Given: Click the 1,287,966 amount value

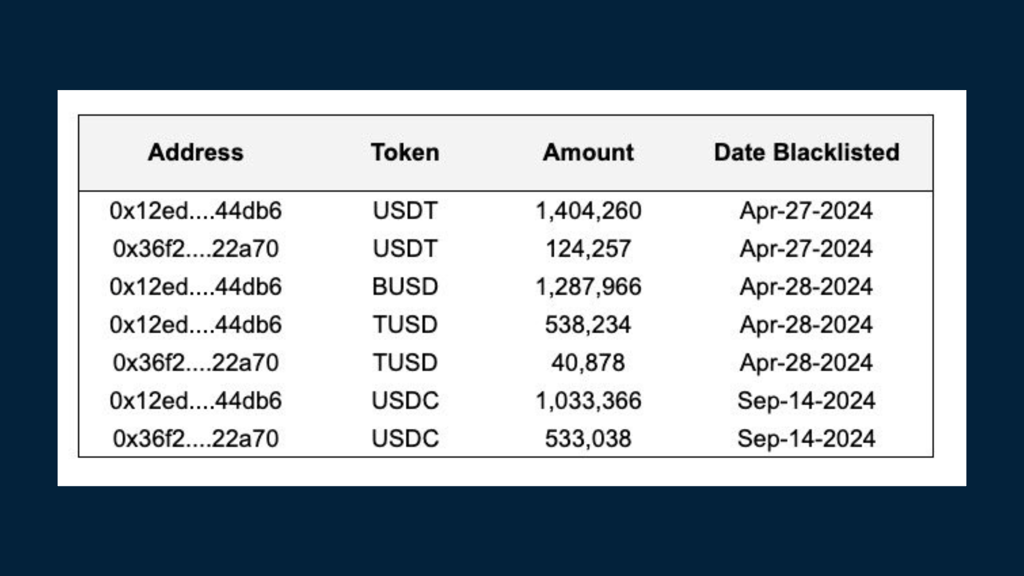Looking at the screenshot, I should tap(588, 287).
